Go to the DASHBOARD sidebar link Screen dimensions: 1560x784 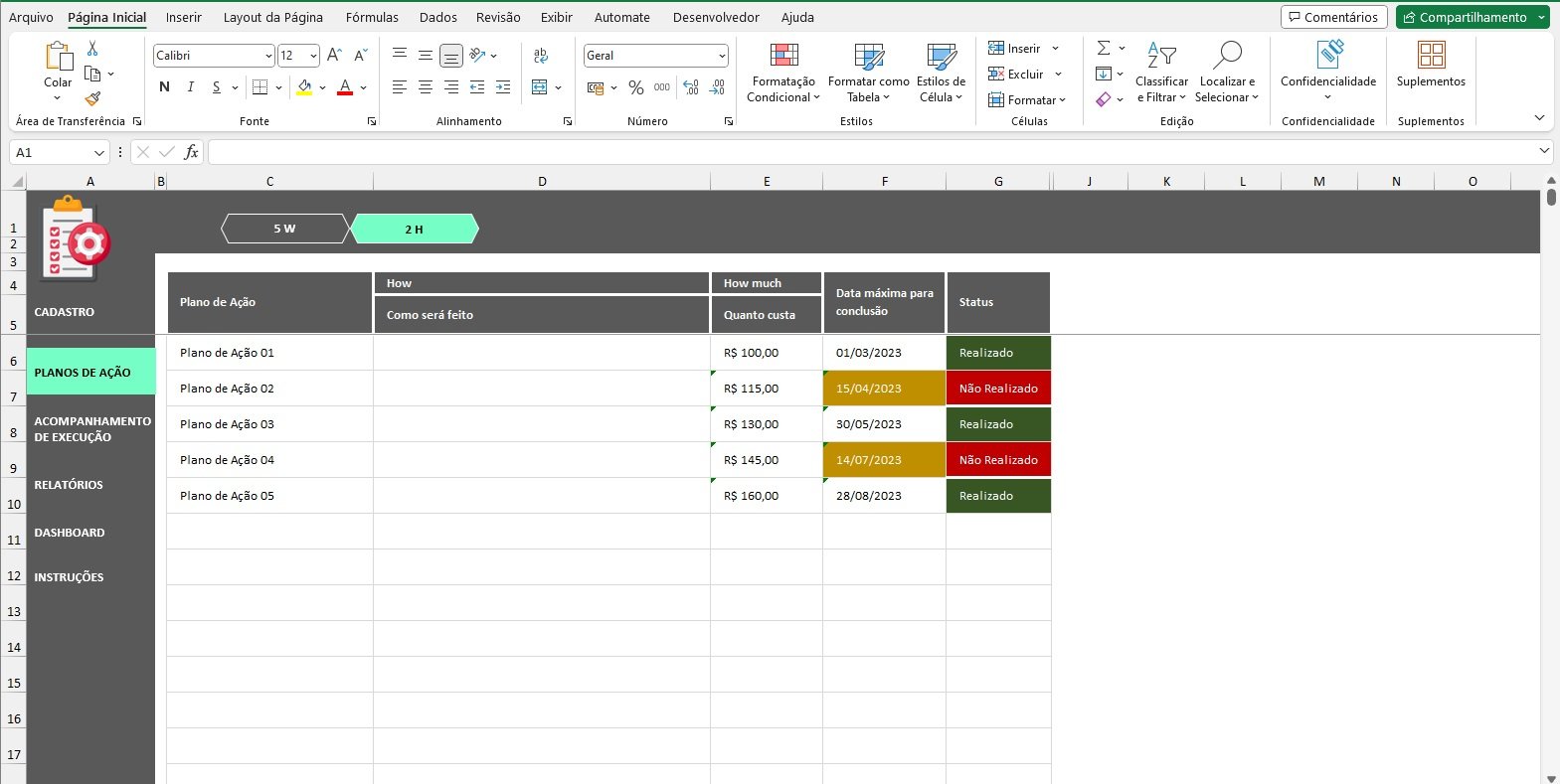[x=70, y=533]
